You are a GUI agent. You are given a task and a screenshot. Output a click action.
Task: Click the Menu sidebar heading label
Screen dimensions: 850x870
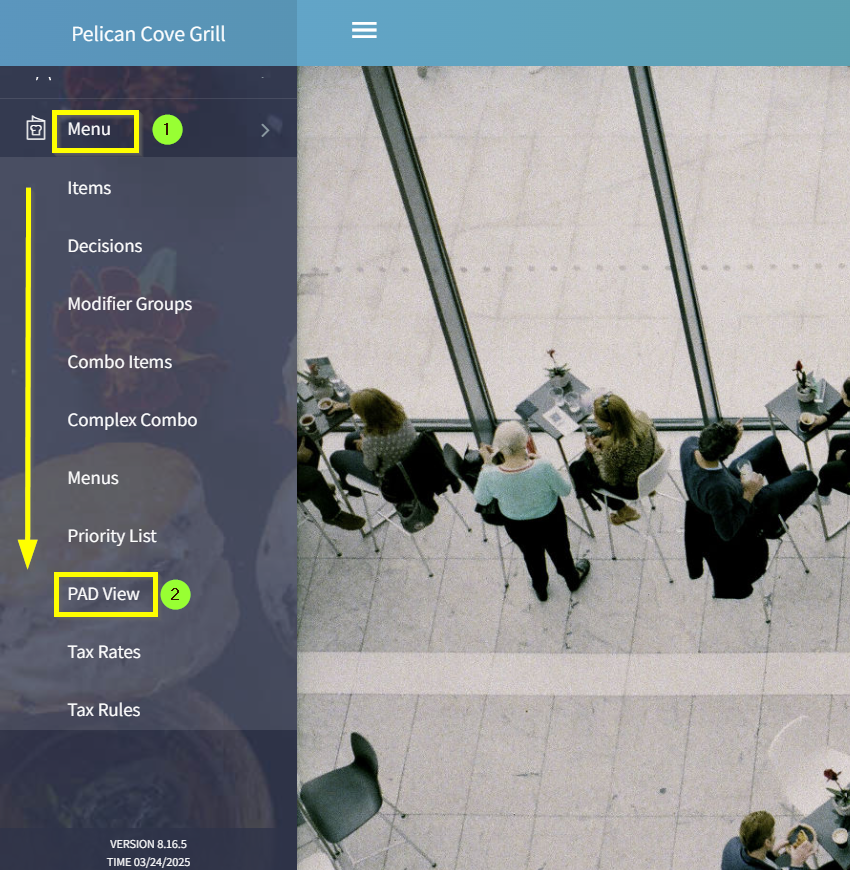click(89, 129)
